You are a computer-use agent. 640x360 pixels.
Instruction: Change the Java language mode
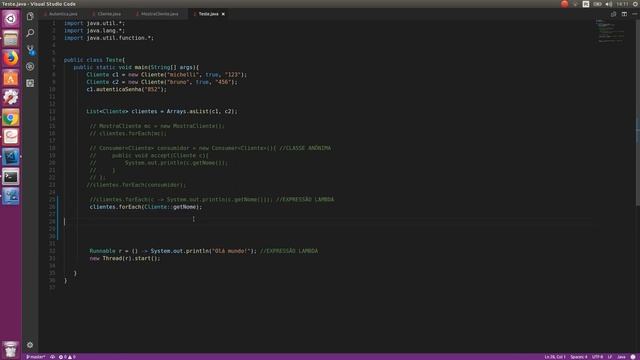point(621,357)
